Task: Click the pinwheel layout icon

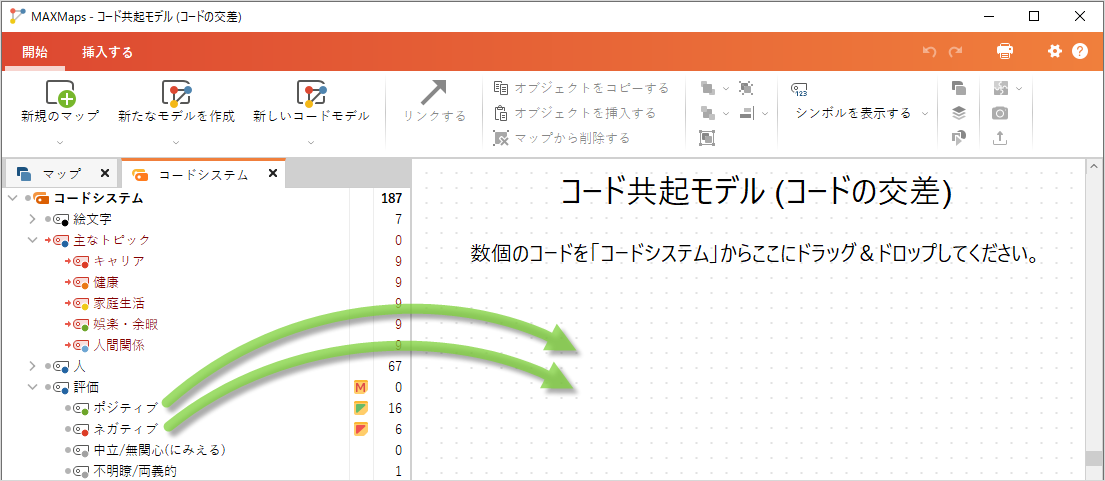Action: click(x=1000, y=88)
